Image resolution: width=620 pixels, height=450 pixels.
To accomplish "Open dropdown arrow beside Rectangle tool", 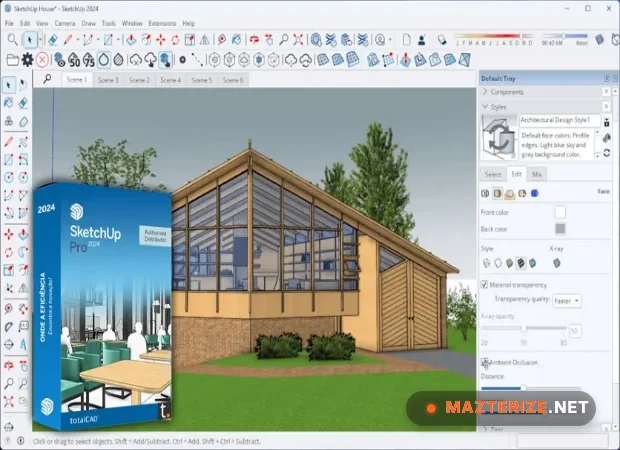I will point(118,40).
